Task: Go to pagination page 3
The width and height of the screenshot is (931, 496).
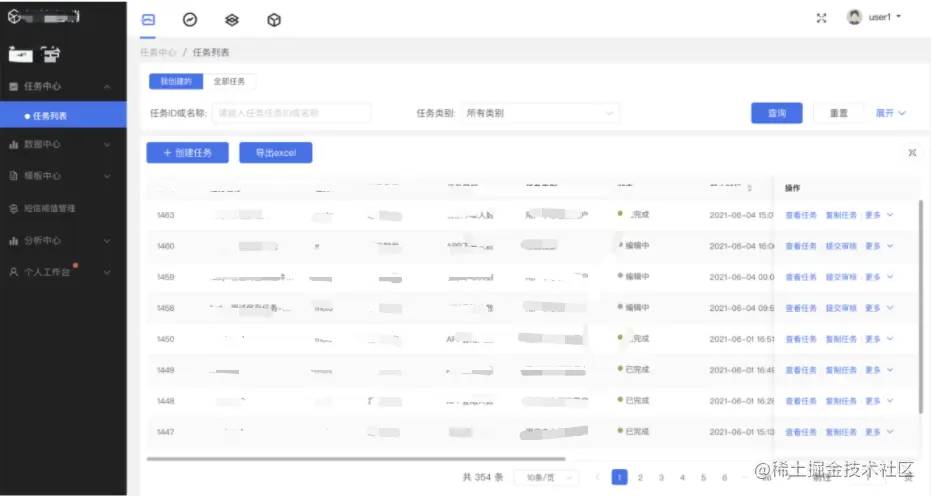Action: [661, 477]
